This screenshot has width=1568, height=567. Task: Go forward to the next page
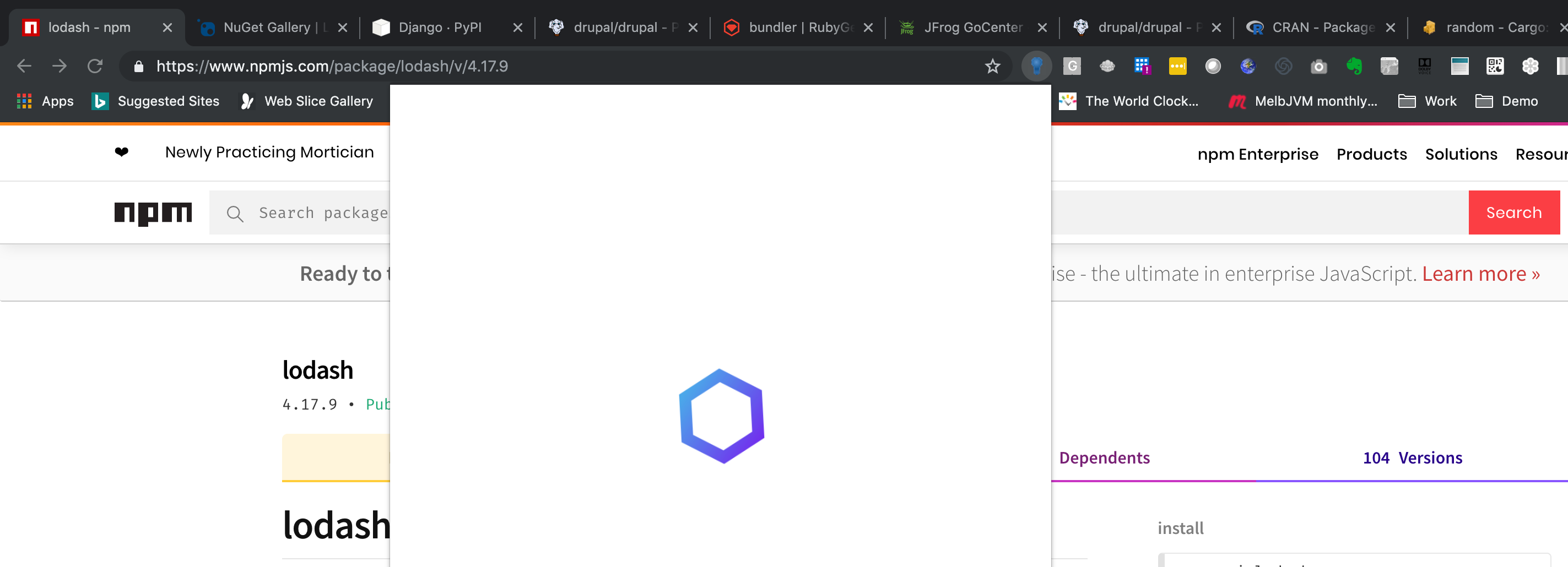click(59, 66)
